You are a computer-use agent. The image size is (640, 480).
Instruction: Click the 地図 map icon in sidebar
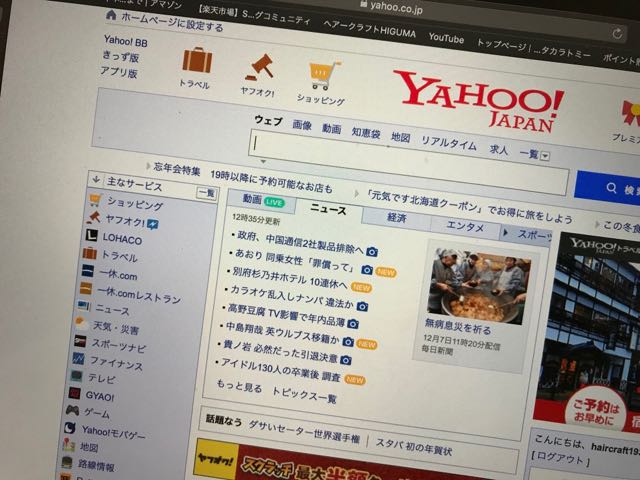pyautogui.click(x=68, y=444)
